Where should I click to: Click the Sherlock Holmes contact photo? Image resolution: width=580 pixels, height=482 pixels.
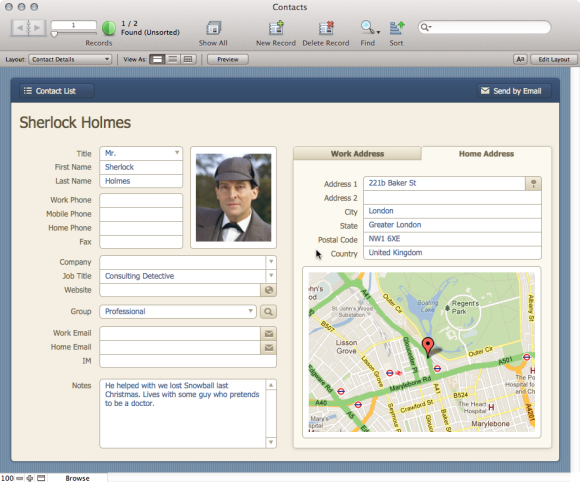(233, 198)
